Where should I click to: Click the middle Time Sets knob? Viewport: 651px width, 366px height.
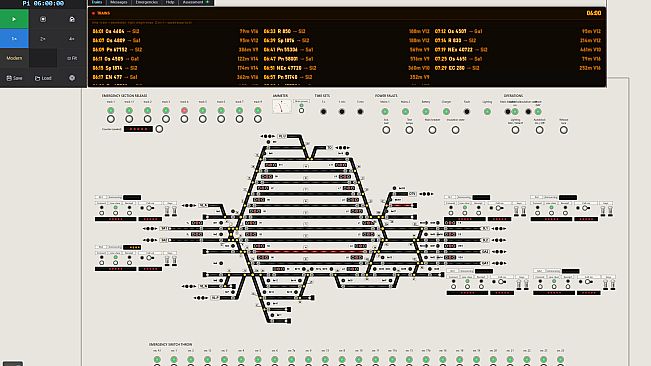tap(342, 112)
